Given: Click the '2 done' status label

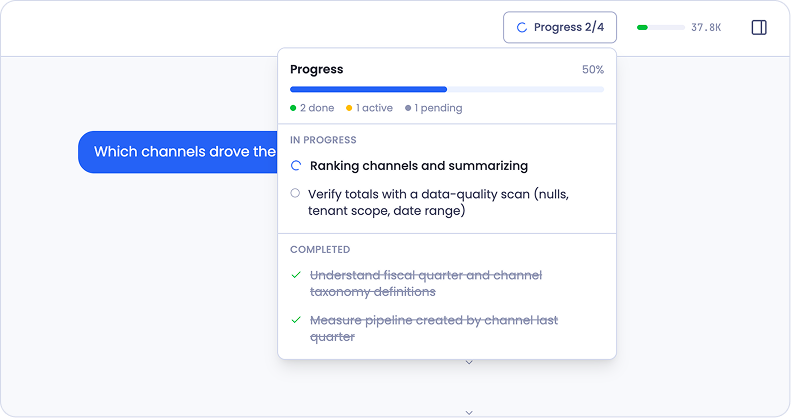Looking at the screenshot, I should pos(312,108).
